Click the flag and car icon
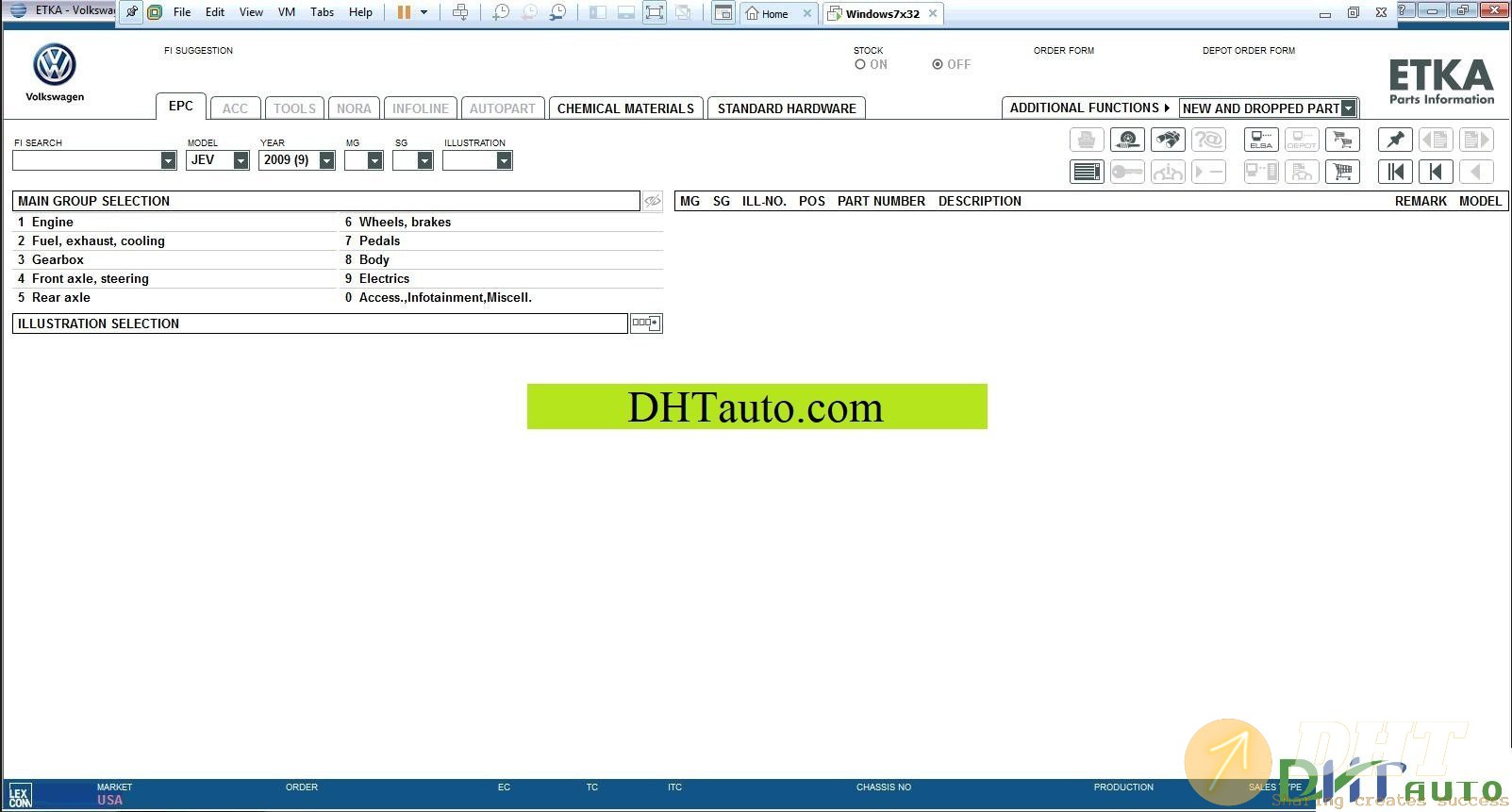1512x812 pixels. tap(1302, 172)
